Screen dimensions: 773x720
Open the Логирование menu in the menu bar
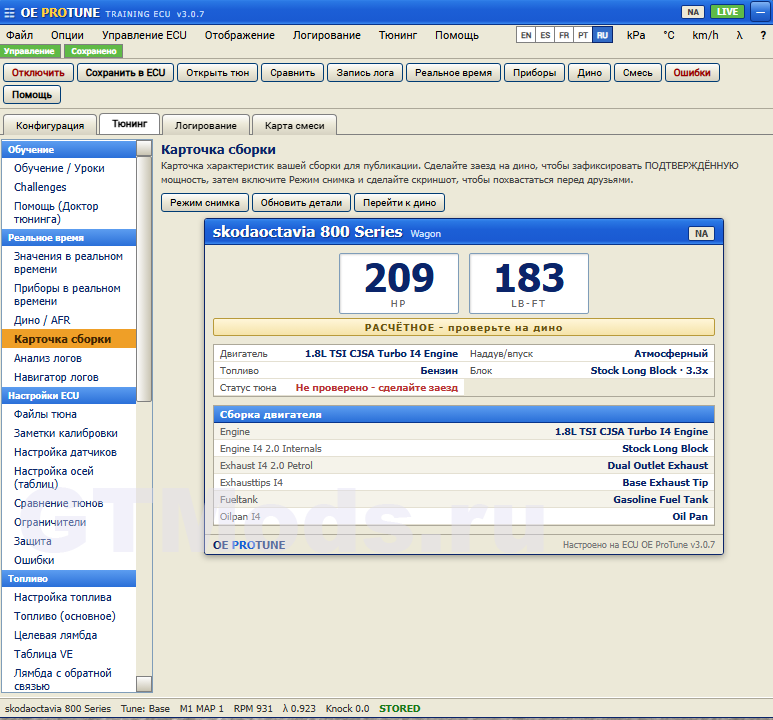pyautogui.click(x=326, y=35)
